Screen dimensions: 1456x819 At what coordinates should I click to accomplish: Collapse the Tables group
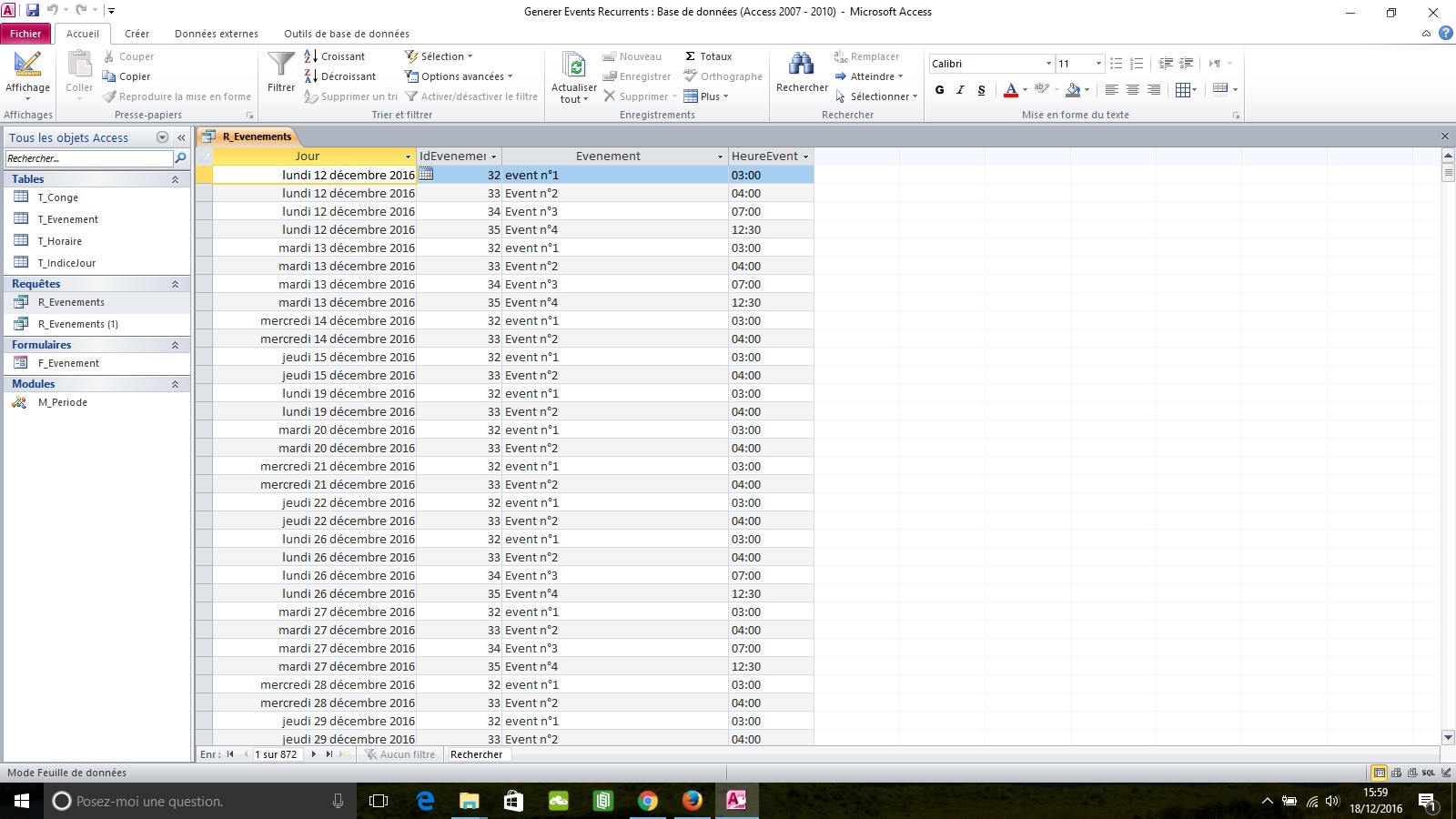[x=175, y=179]
